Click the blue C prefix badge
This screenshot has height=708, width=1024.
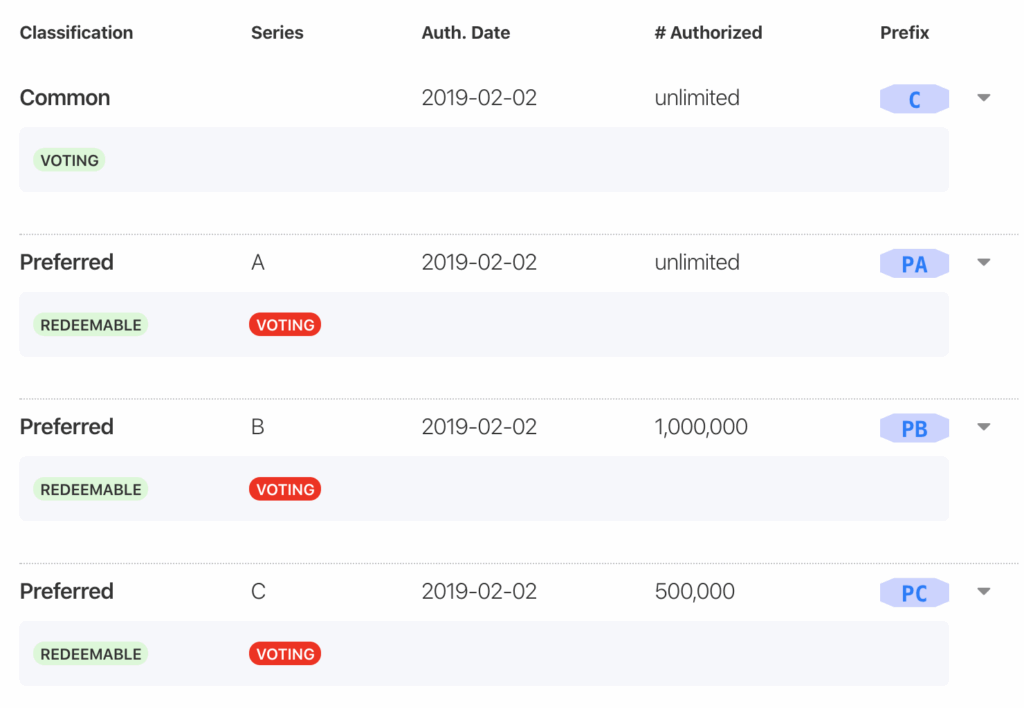click(x=914, y=99)
